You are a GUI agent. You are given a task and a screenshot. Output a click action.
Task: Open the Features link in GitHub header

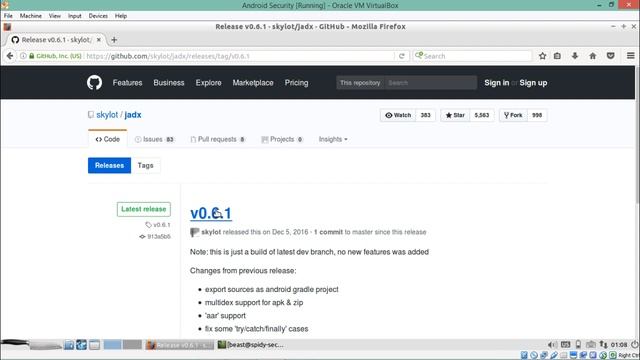coord(127,82)
